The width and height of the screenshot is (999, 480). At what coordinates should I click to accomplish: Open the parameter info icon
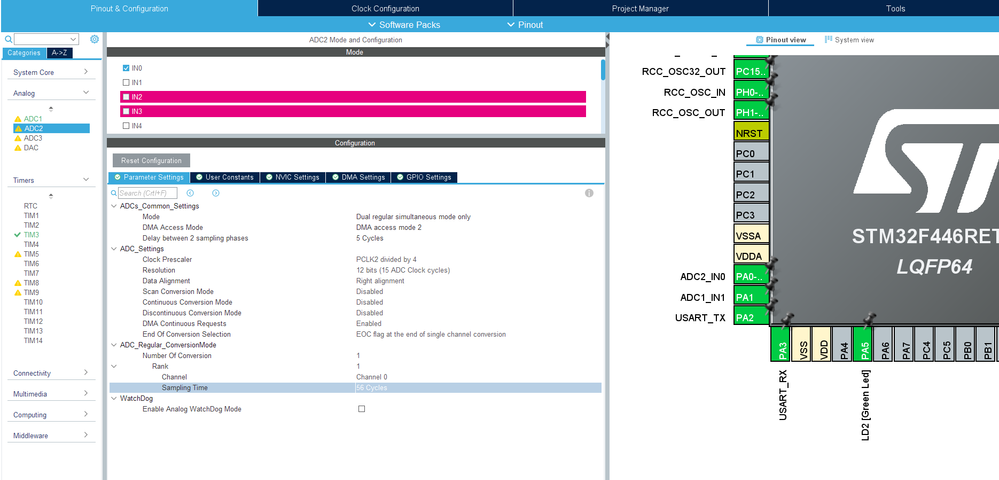coord(589,193)
